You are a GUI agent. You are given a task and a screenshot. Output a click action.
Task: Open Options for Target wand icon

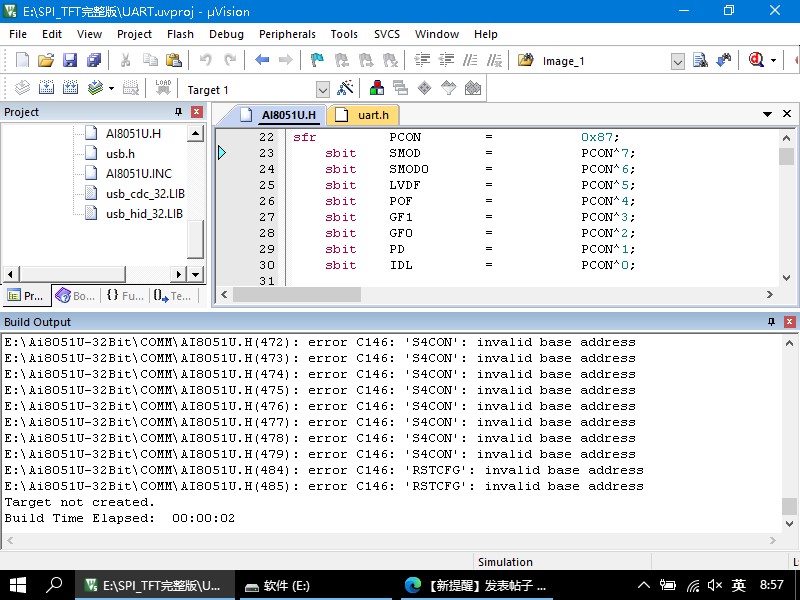pyautogui.click(x=345, y=88)
